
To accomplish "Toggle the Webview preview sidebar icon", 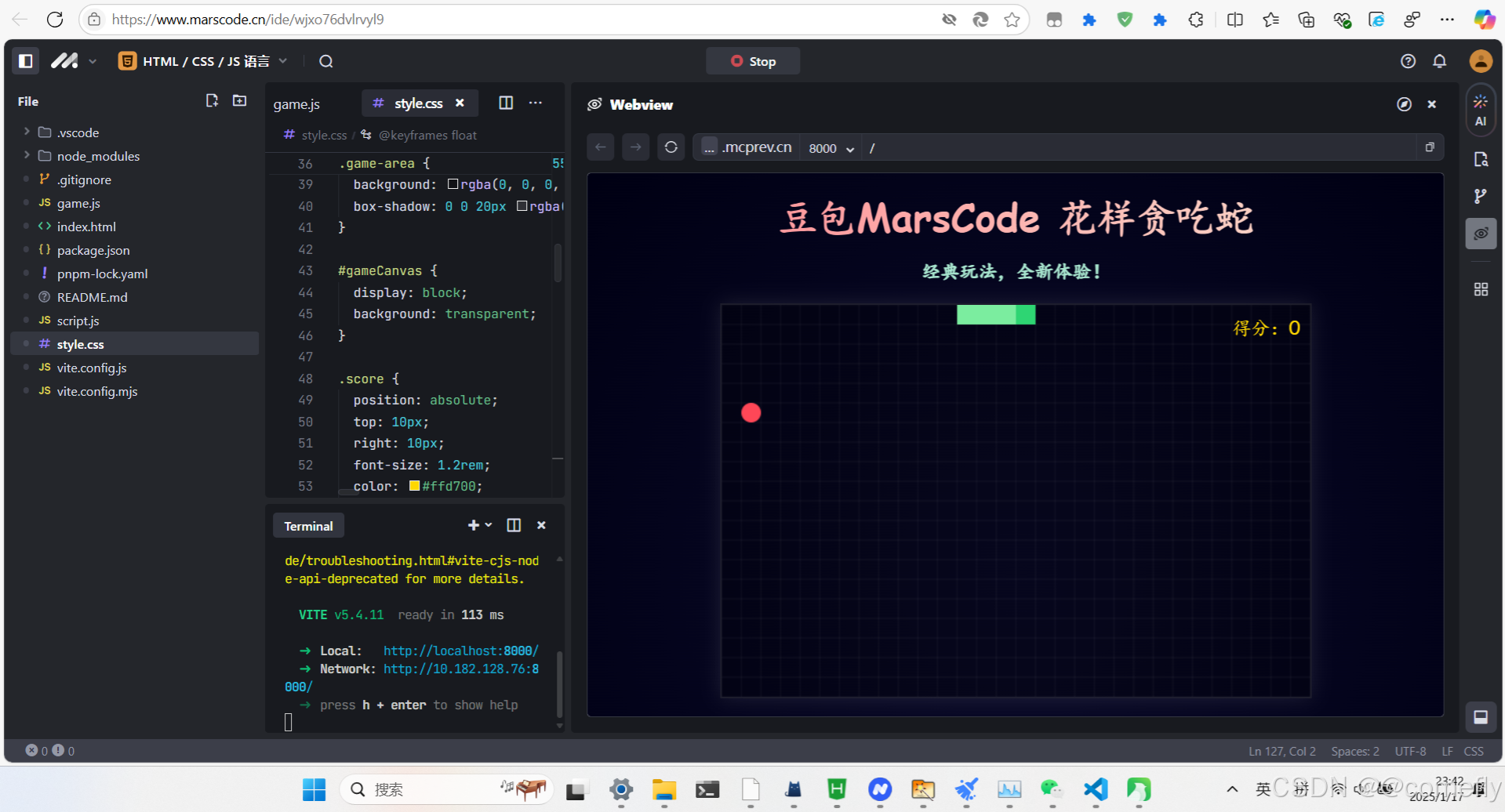I will (1481, 234).
